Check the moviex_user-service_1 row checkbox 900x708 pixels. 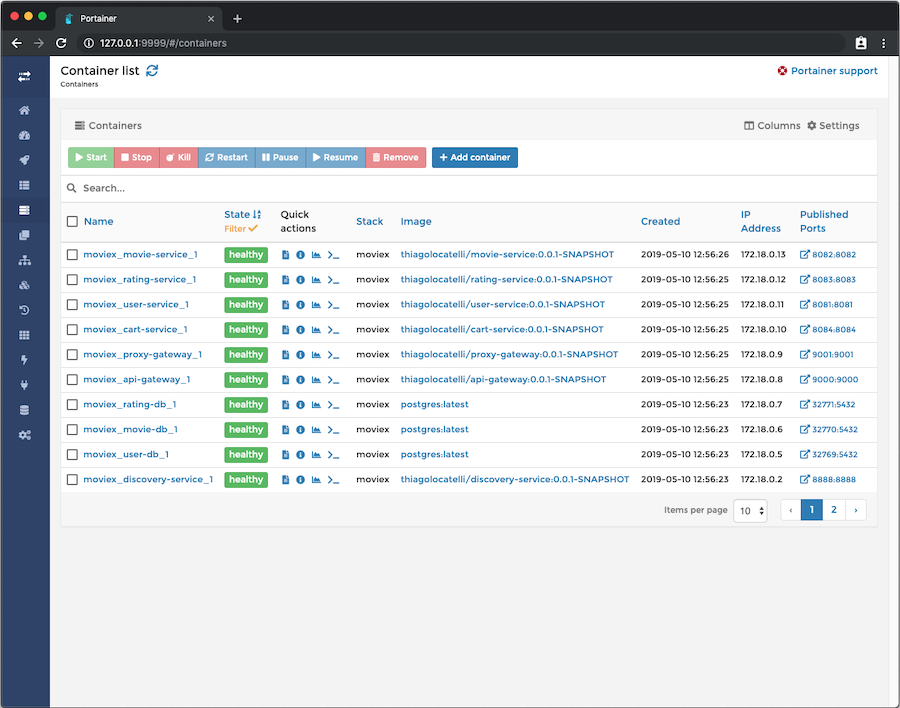coord(72,304)
